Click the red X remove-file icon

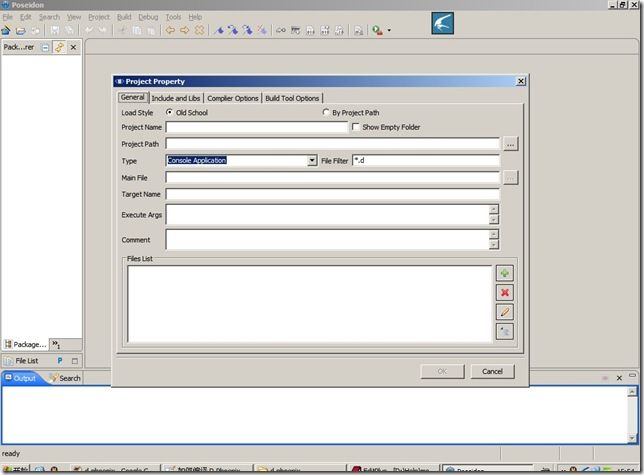click(504, 292)
